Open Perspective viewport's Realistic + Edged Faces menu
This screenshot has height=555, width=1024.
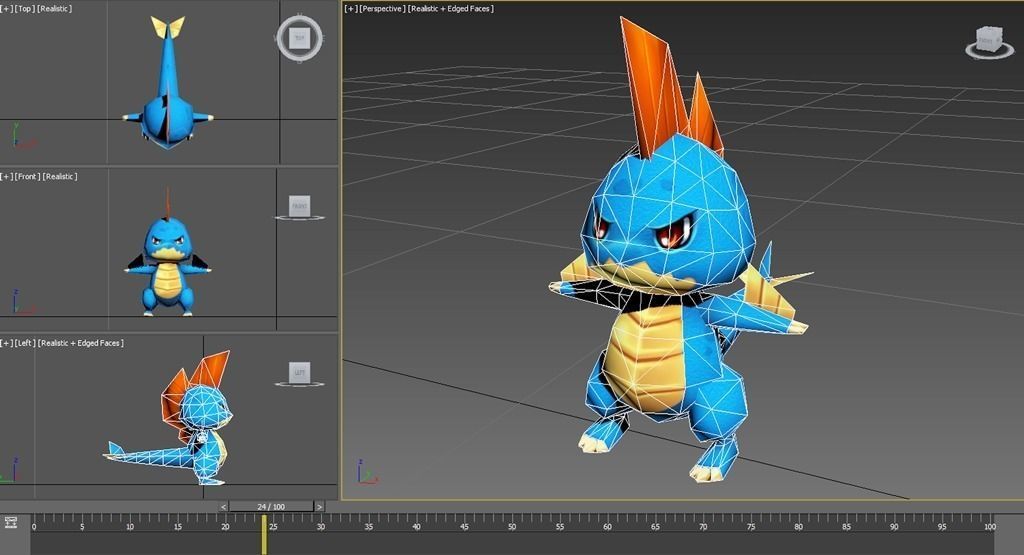coord(451,8)
